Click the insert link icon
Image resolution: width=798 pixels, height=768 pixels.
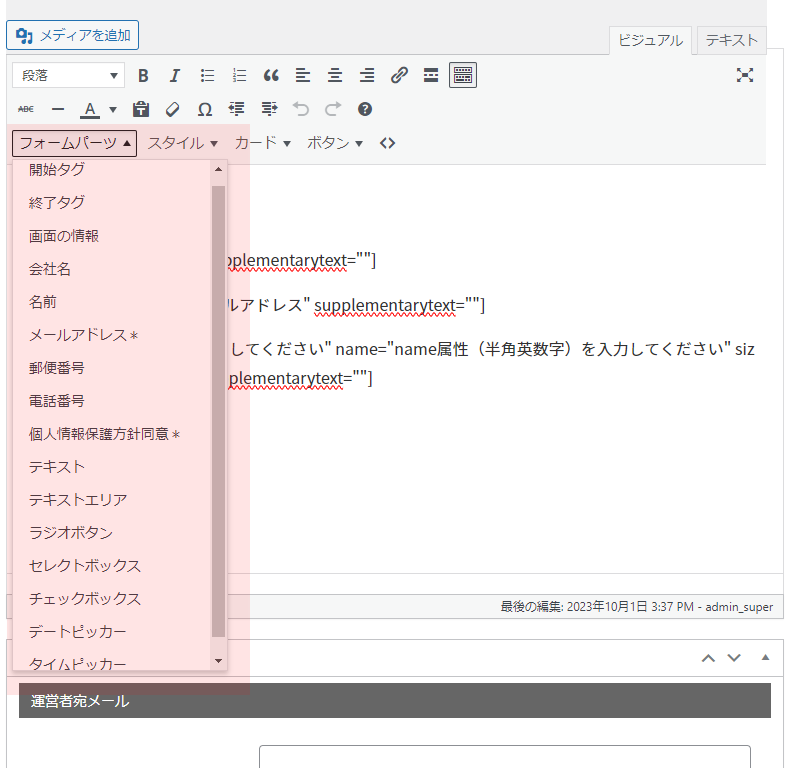coord(399,75)
